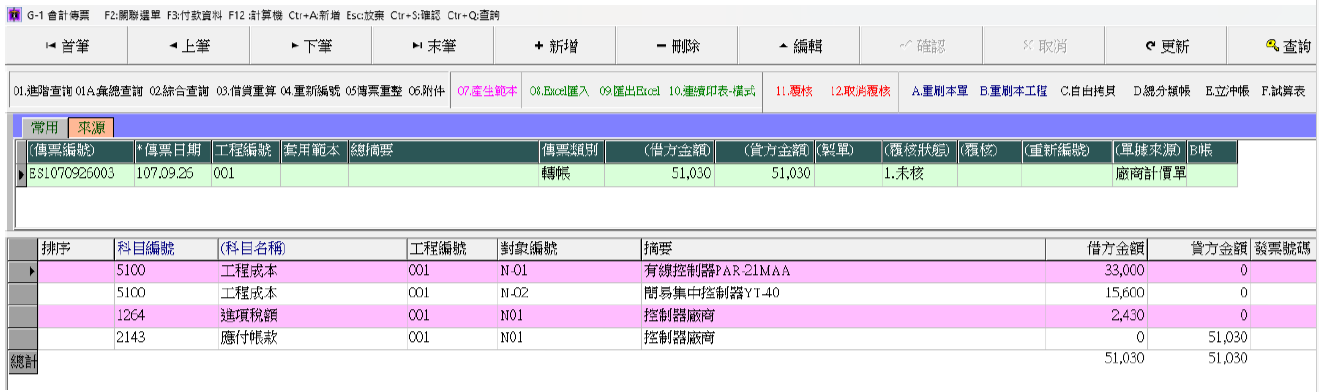Click the 傳票類別 column header
This screenshot has height=392, width=1319.
tap(571, 151)
